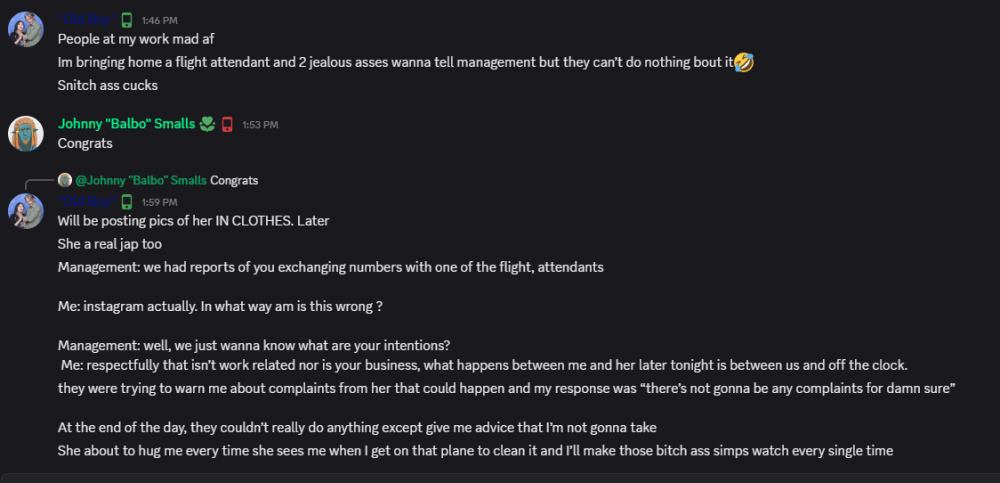Click the "Old Boy" username at 1:59 PM

(85, 201)
